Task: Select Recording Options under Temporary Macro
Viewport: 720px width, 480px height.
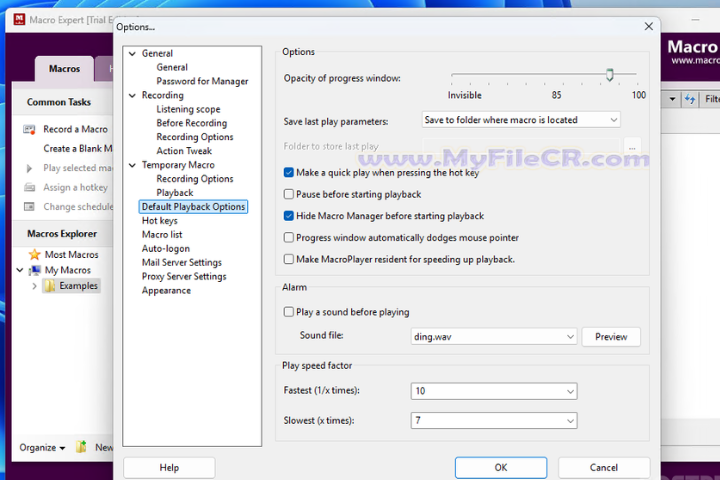Action: (x=195, y=179)
